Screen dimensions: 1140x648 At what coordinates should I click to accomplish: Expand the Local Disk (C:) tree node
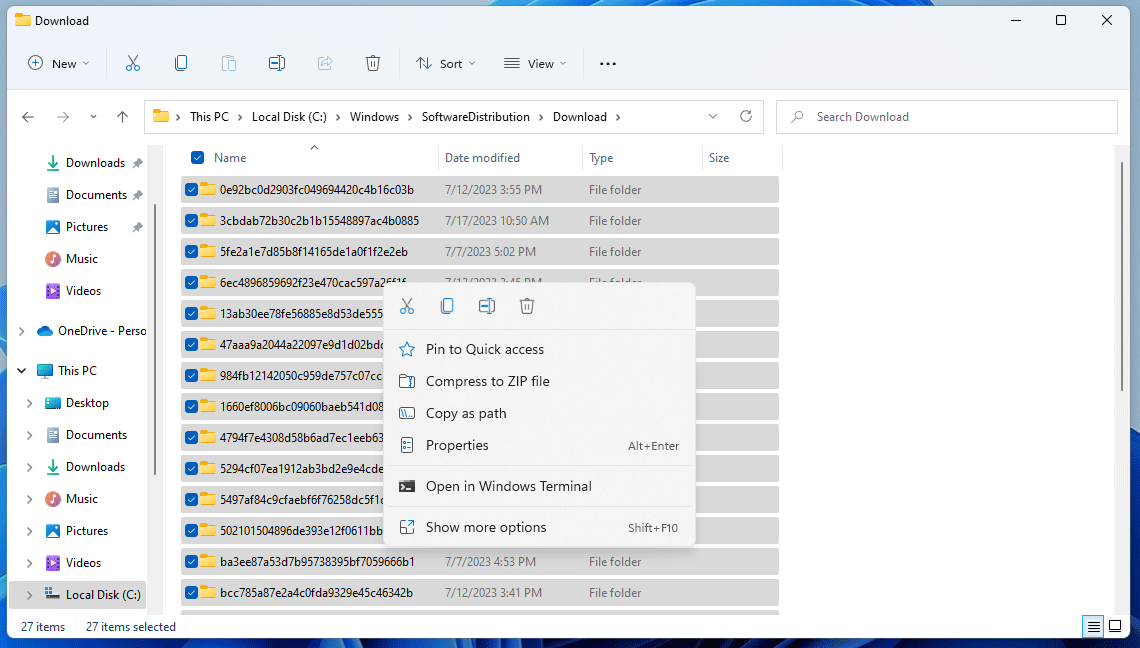[x=30, y=595]
